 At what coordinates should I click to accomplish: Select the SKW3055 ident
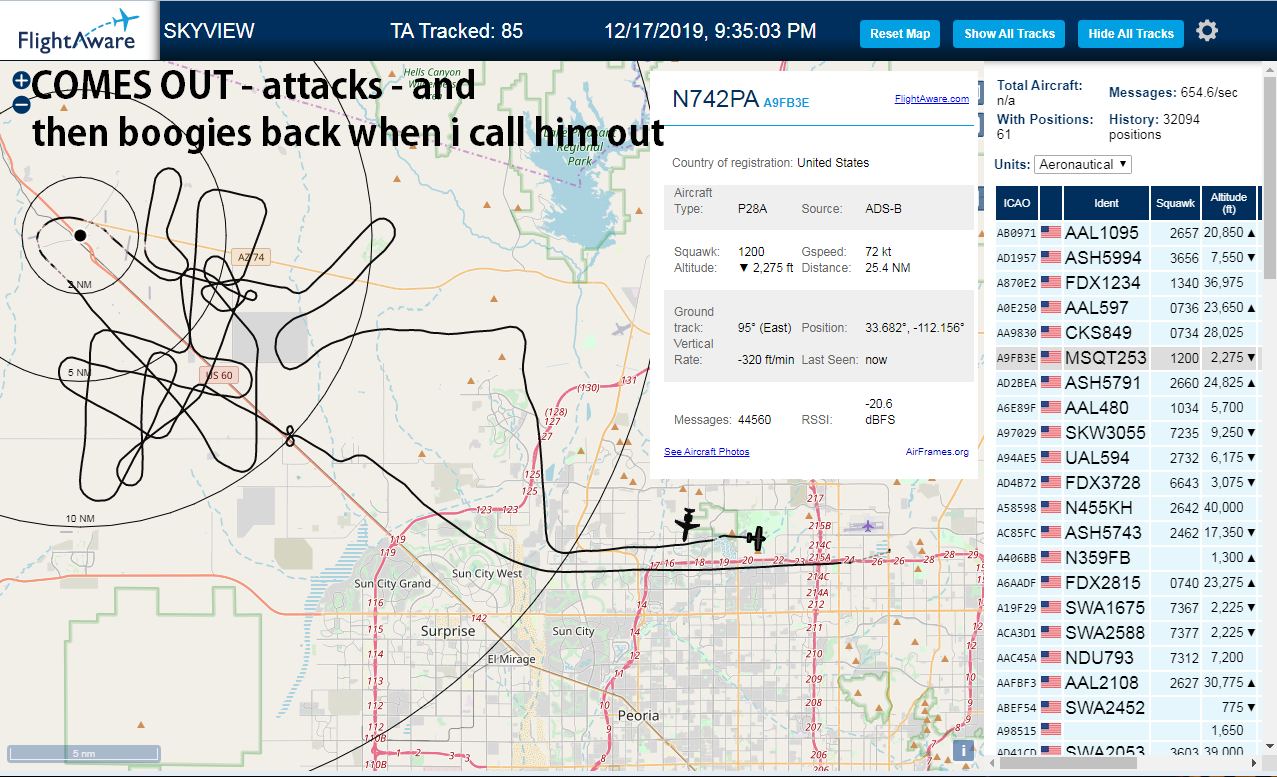[x=1105, y=433]
